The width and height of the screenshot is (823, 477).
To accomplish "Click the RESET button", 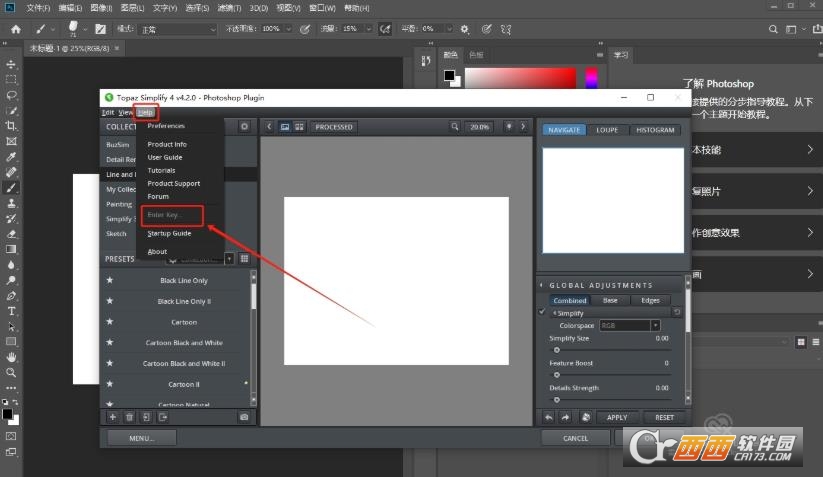I will click(x=664, y=417).
